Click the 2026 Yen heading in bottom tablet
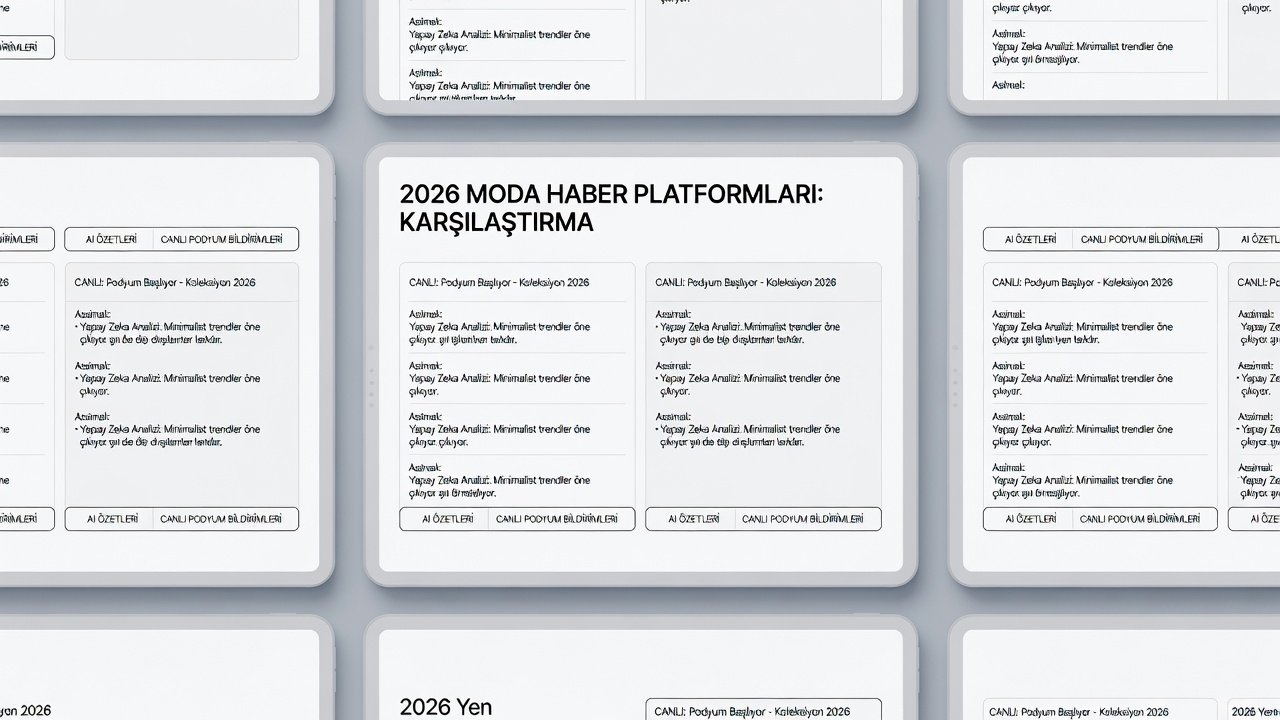Image resolution: width=1280 pixels, height=720 pixels. [445, 708]
